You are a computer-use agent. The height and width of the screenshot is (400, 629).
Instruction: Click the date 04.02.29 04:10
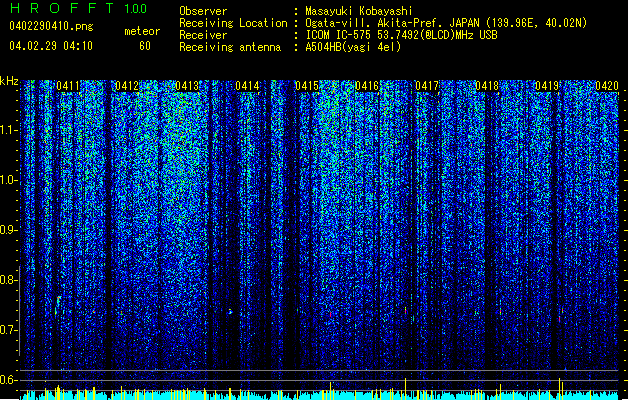point(51,46)
